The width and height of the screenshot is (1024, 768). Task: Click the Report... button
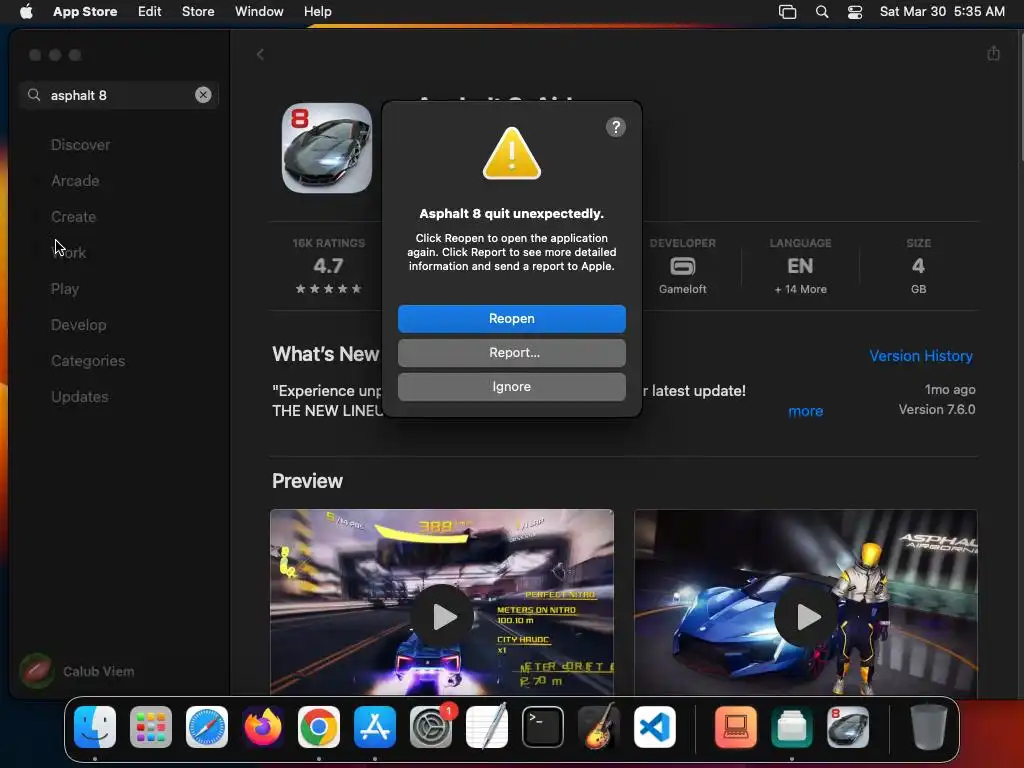click(x=511, y=353)
